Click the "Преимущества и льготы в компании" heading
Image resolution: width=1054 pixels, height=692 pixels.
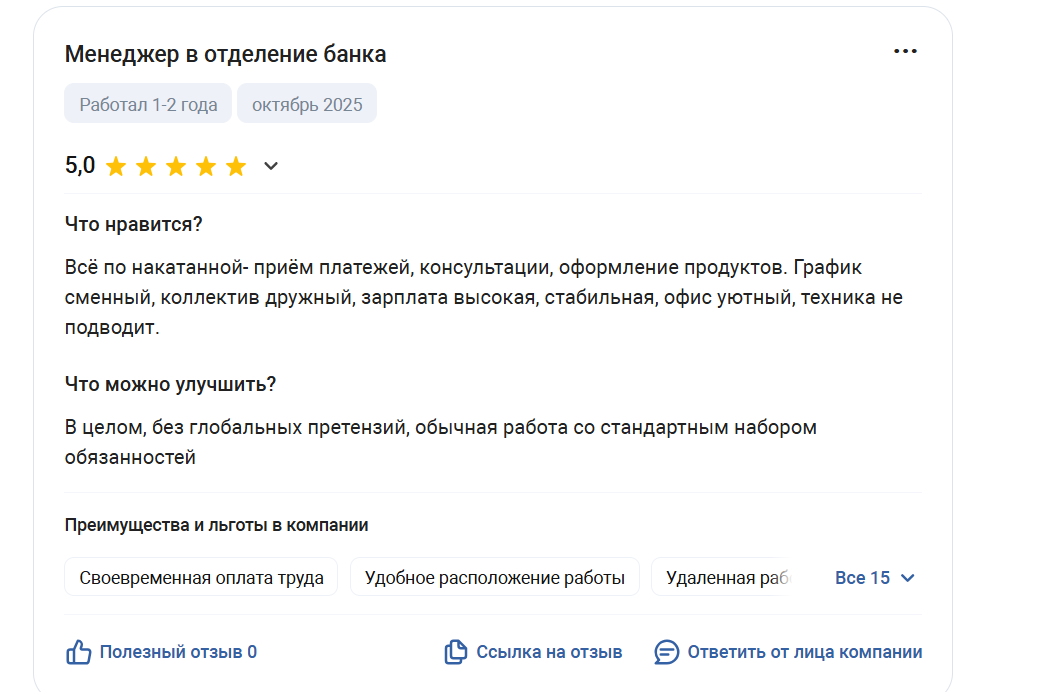tap(216, 525)
